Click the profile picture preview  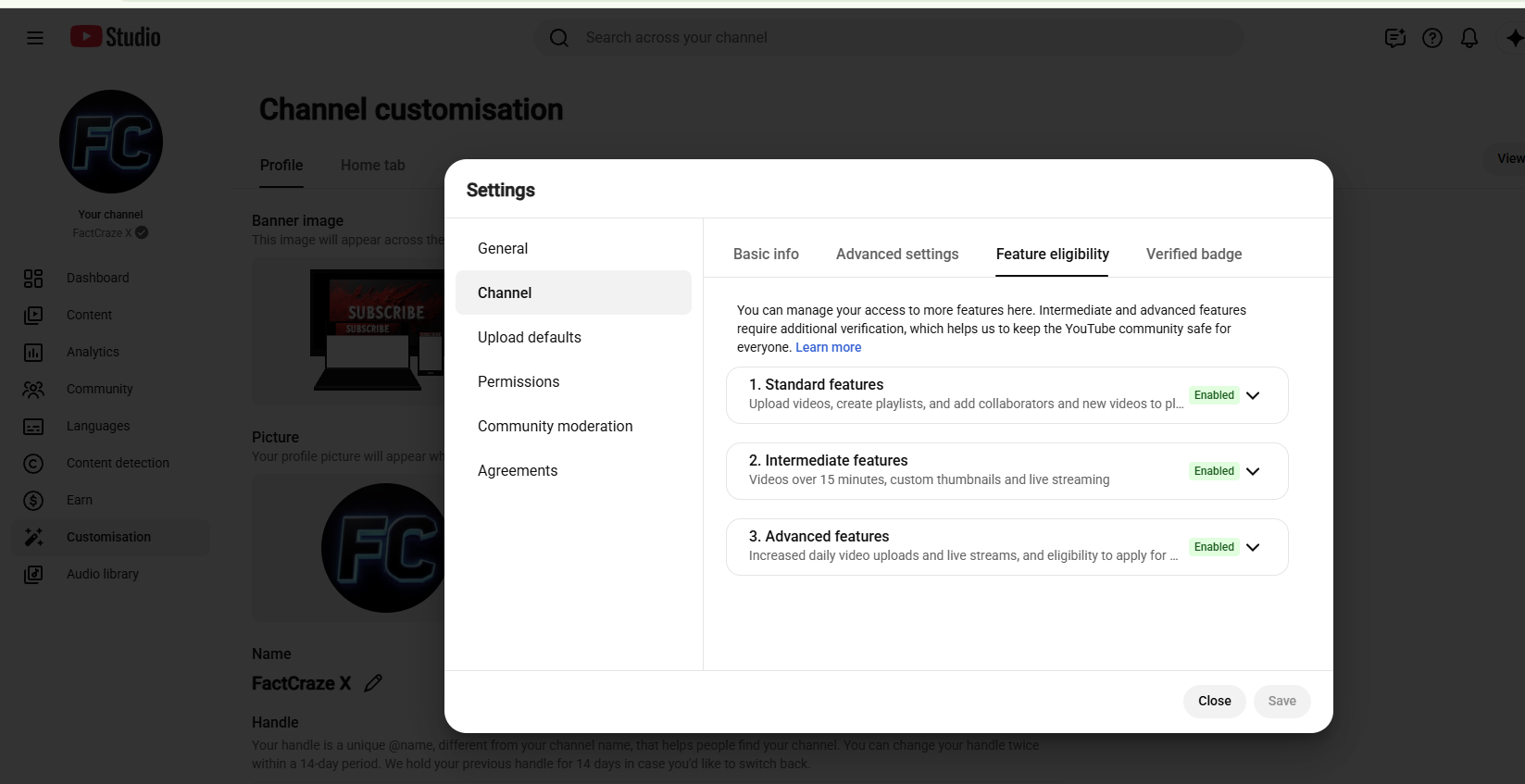click(383, 548)
